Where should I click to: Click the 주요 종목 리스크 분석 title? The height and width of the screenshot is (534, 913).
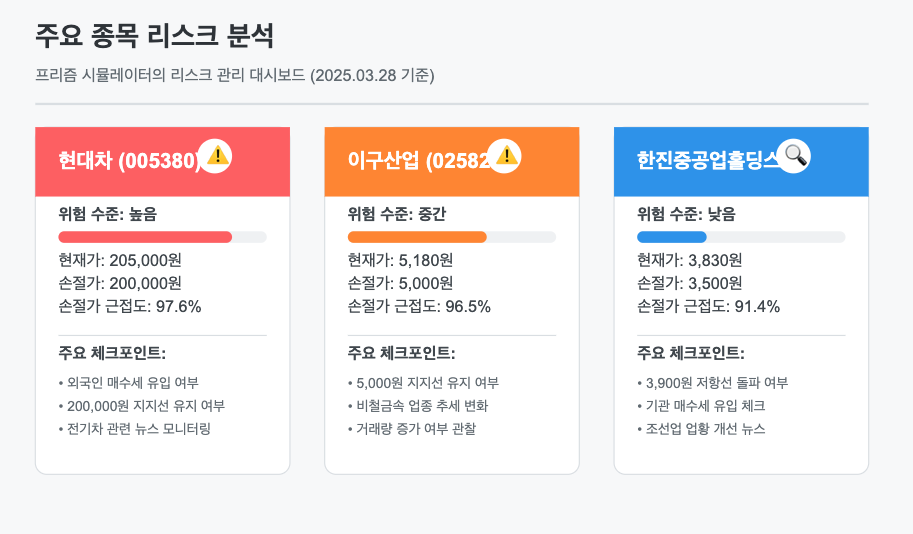tap(154, 36)
